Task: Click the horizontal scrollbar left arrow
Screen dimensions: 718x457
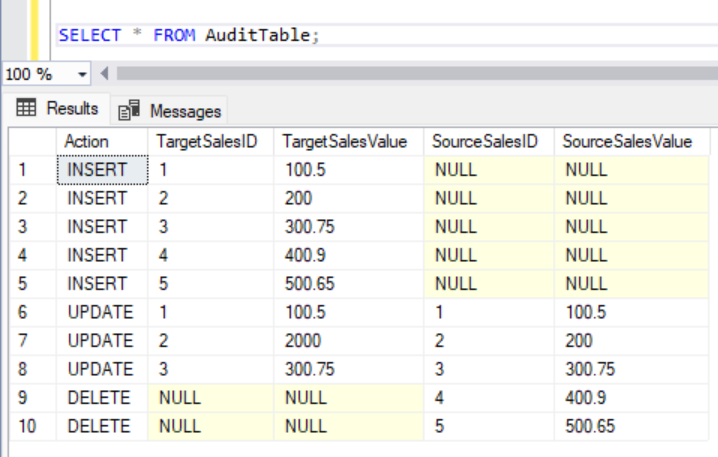Action: [x=105, y=75]
